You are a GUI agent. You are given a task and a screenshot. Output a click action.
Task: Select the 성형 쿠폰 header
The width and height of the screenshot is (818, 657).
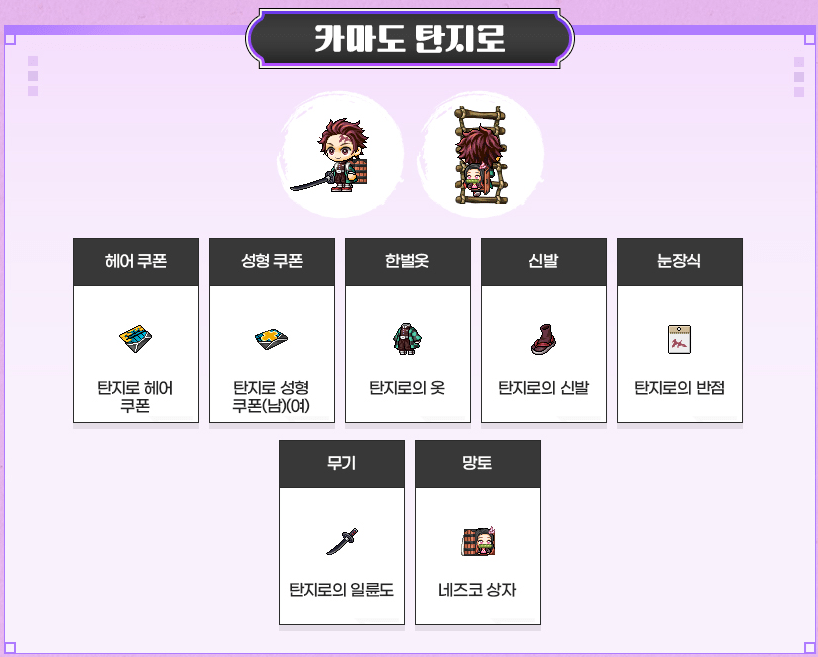(272, 261)
